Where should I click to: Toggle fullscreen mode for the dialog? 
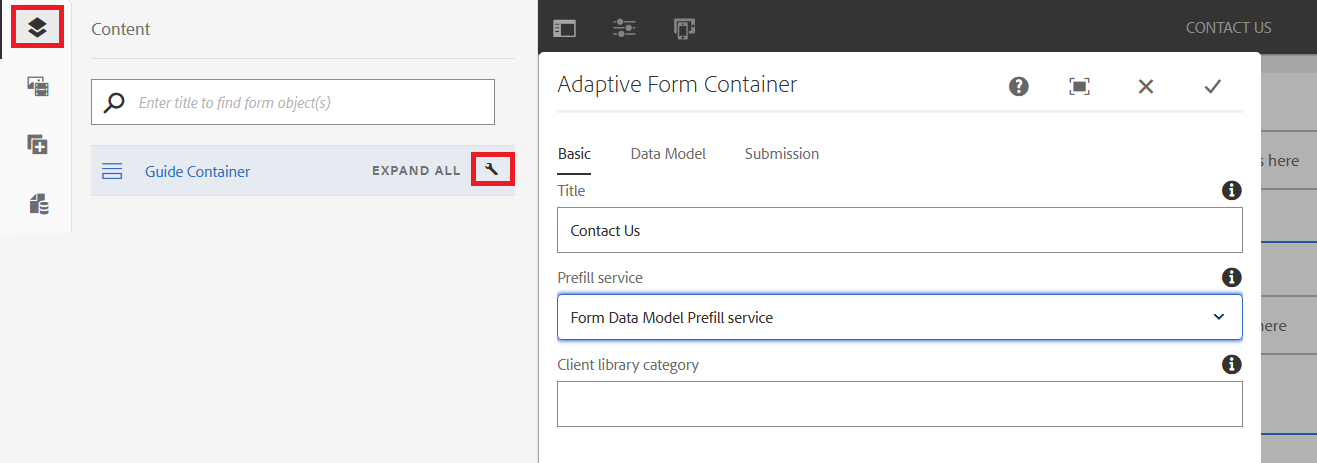click(1079, 86)
